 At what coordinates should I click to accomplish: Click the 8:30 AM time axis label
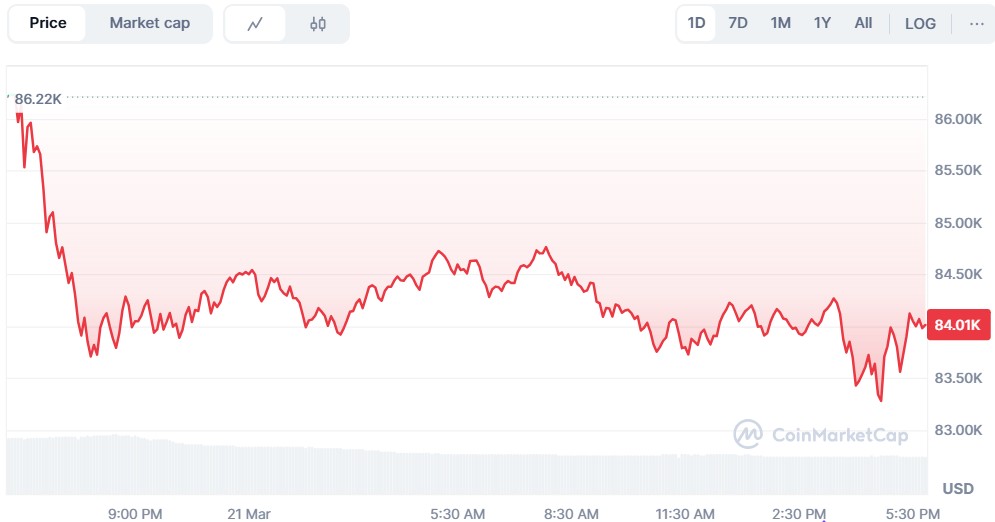tap(571, 513)
